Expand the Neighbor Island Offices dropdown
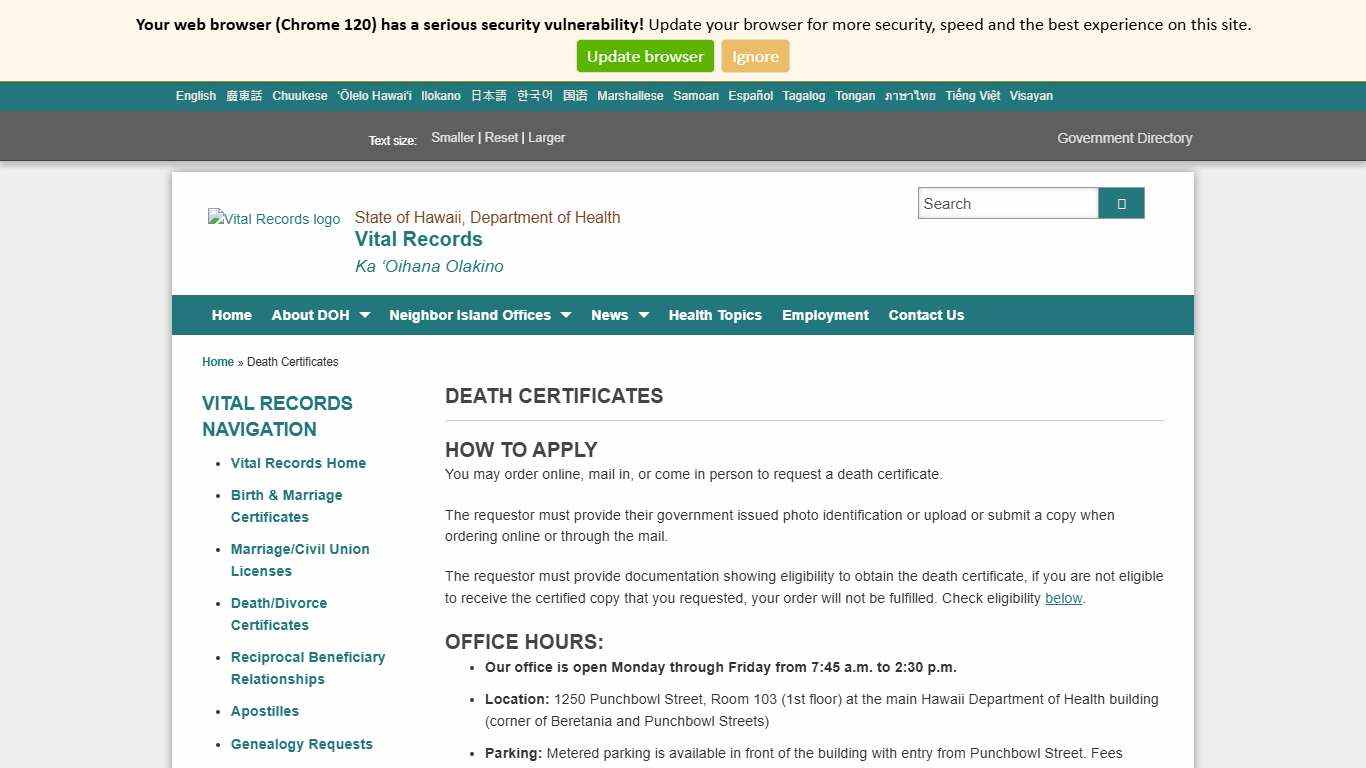 (x=471, y=315)
